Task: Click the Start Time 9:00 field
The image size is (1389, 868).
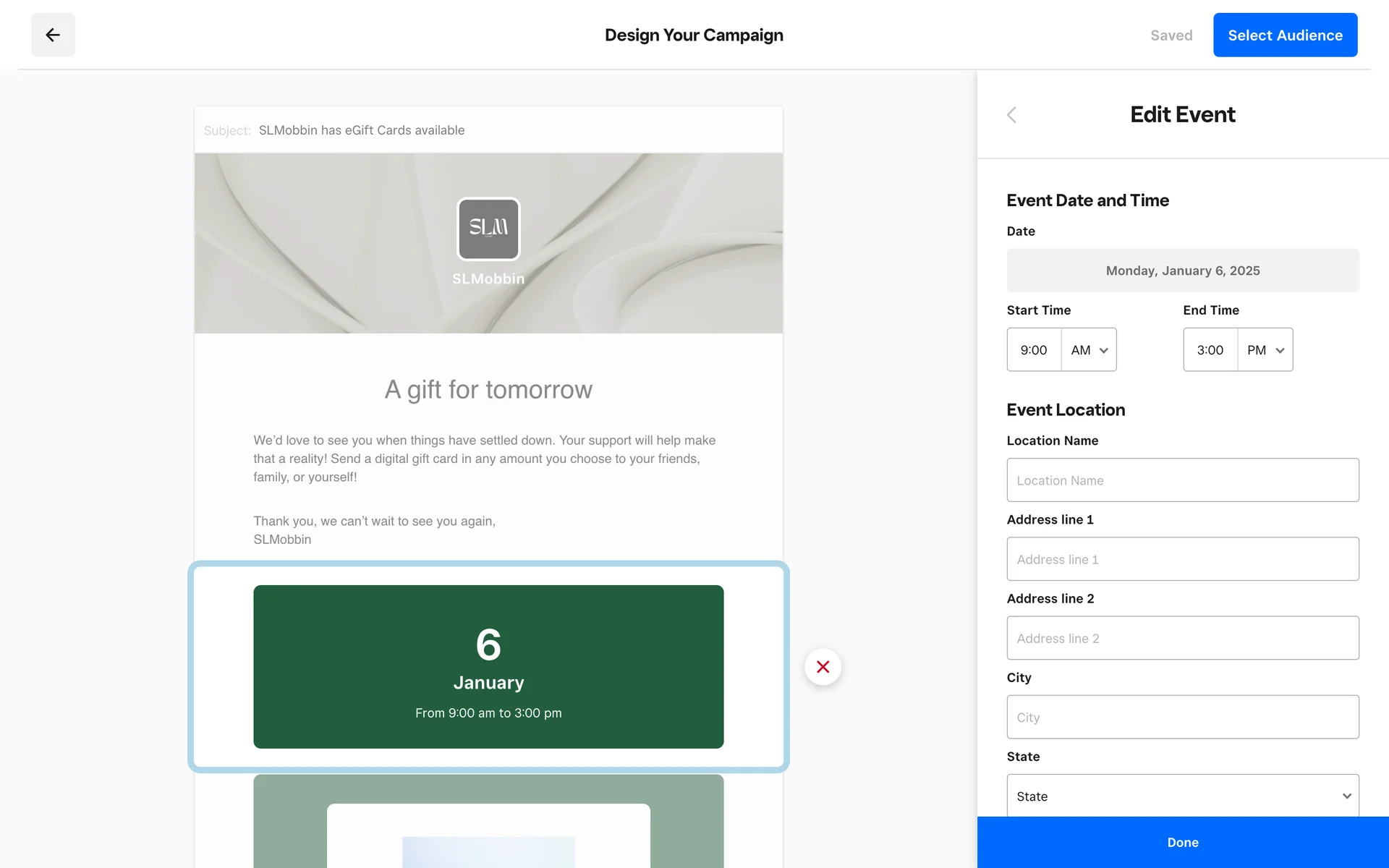Action: click(1034, 350)
